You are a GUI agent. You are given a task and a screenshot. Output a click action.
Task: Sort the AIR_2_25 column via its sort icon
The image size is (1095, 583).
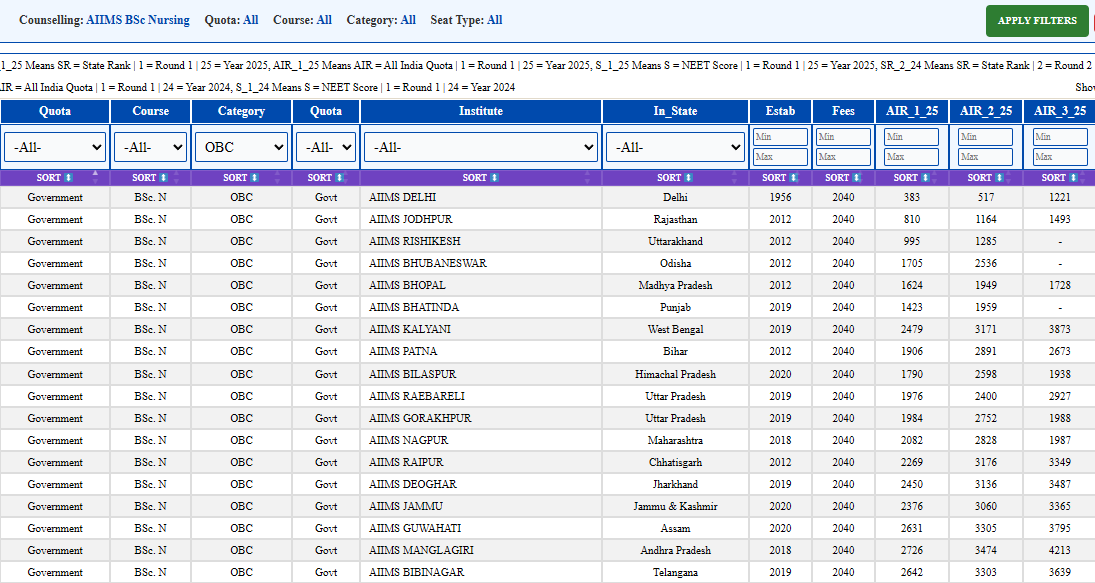point(999,178)
